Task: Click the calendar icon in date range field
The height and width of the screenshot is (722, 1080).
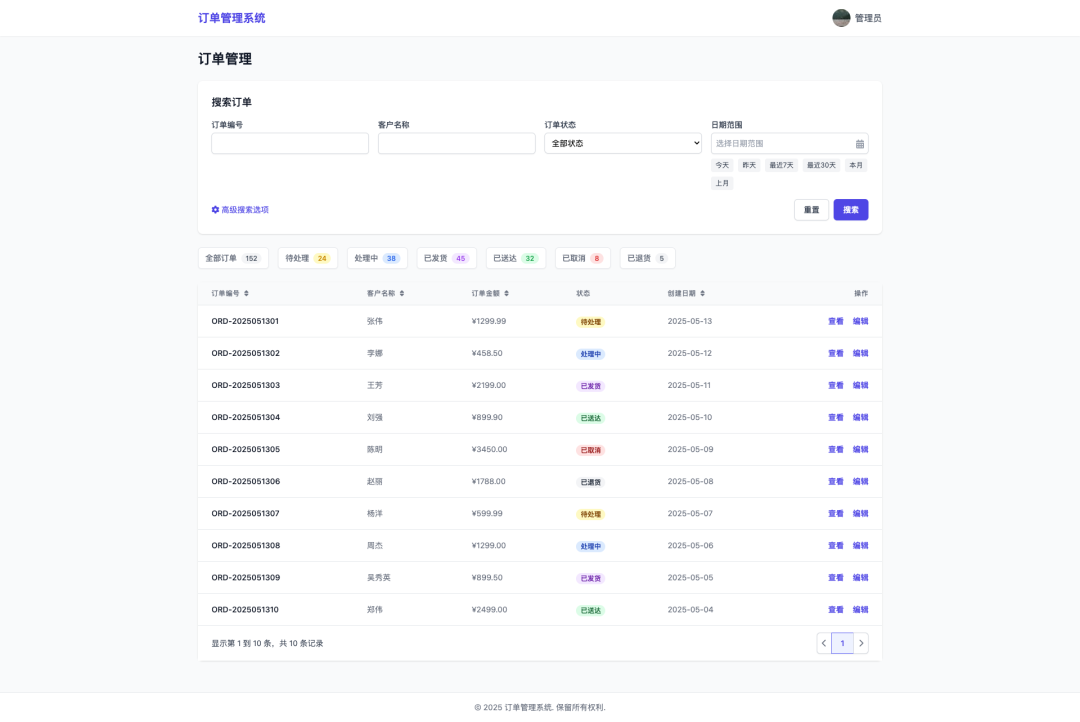Action: pyautogui.click(x=860, y=144)
